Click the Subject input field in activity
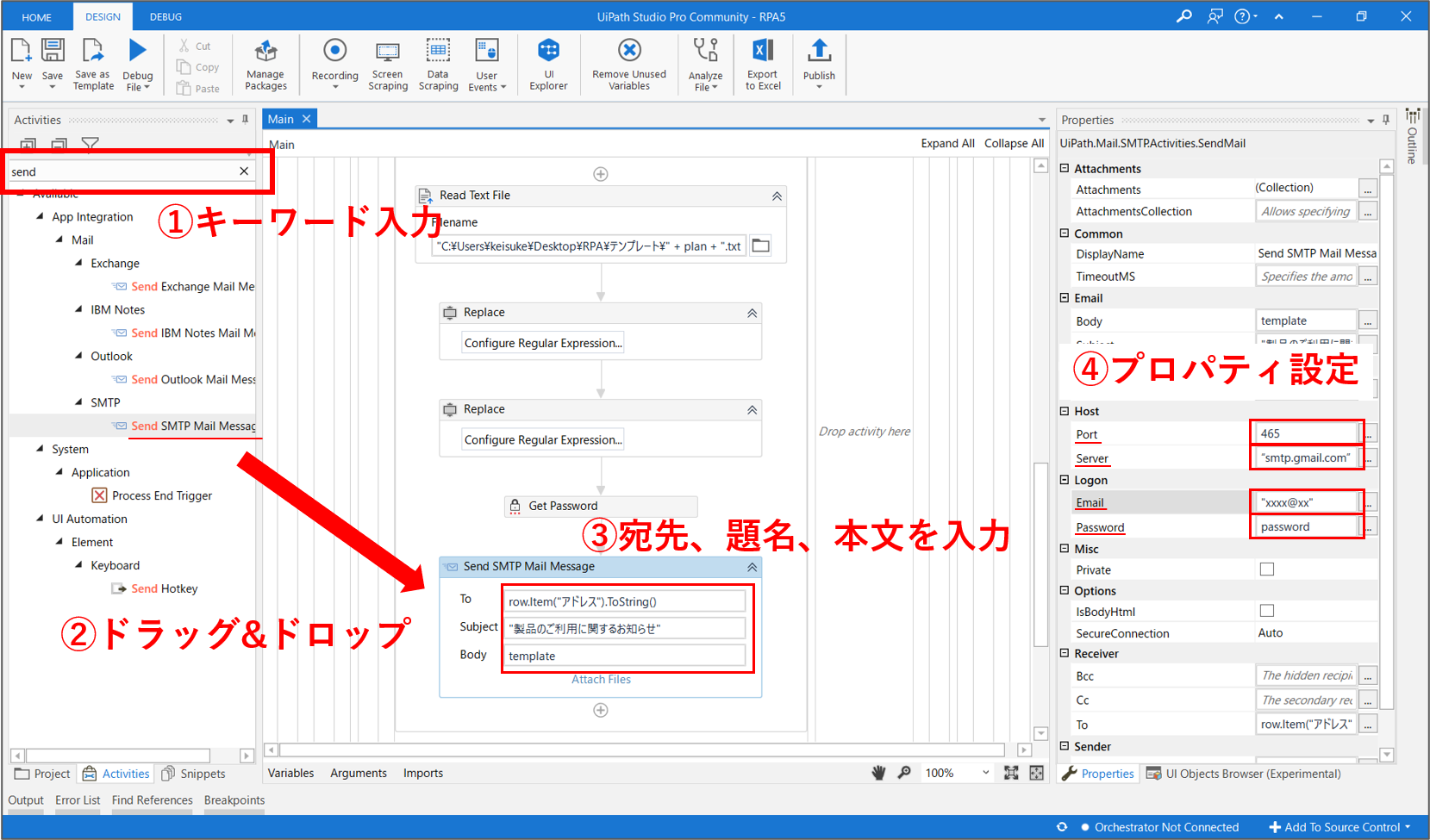The image size is (1430, 840). (x=625, y=628)
